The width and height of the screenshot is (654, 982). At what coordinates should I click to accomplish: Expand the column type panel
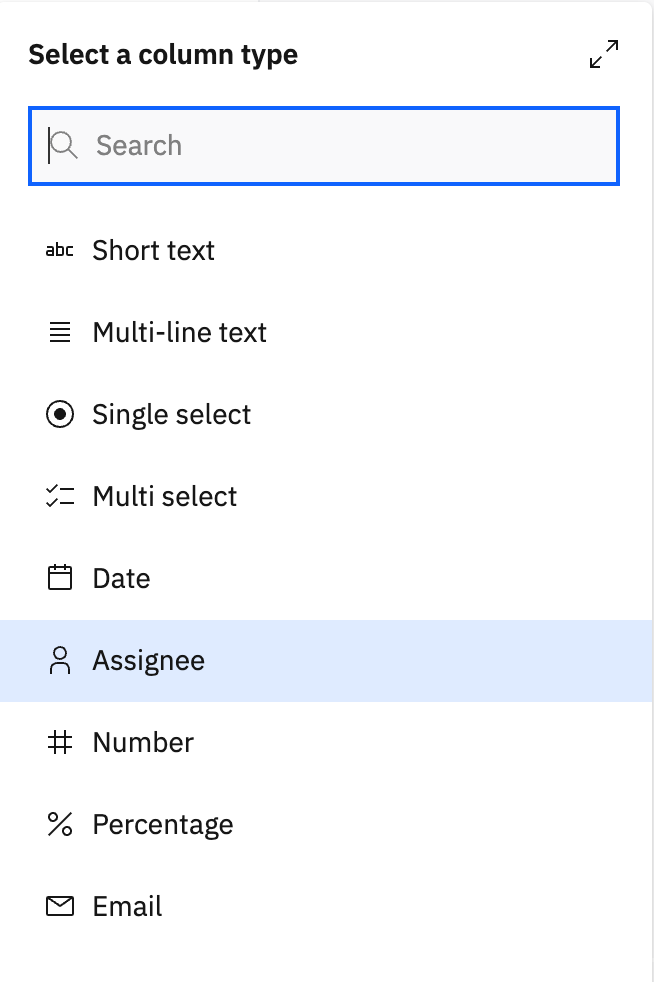[603, 55]
